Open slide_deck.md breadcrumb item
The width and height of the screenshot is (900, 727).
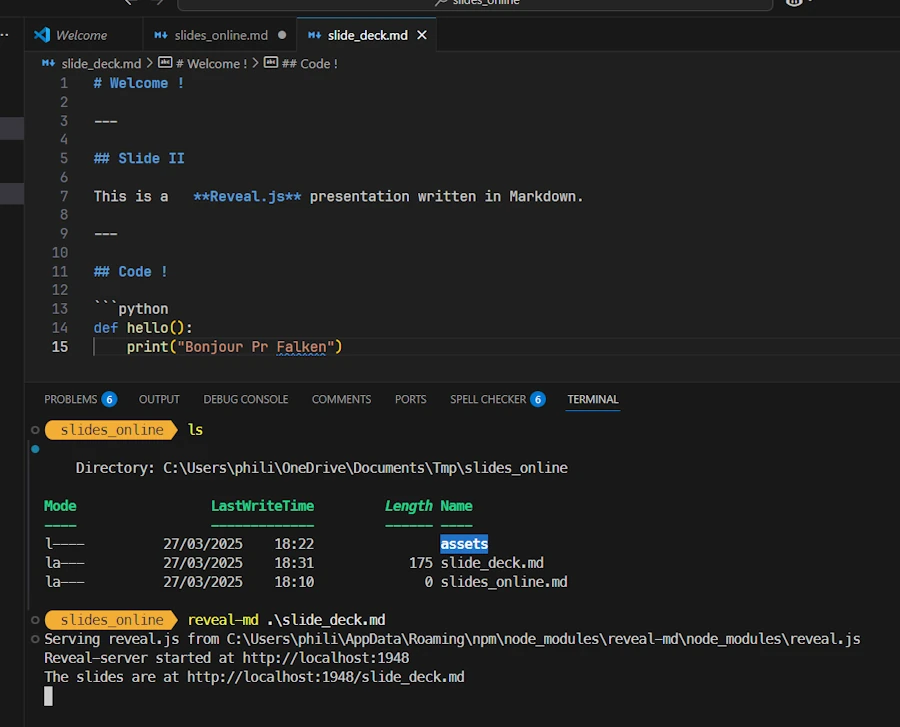pos(101,64)
